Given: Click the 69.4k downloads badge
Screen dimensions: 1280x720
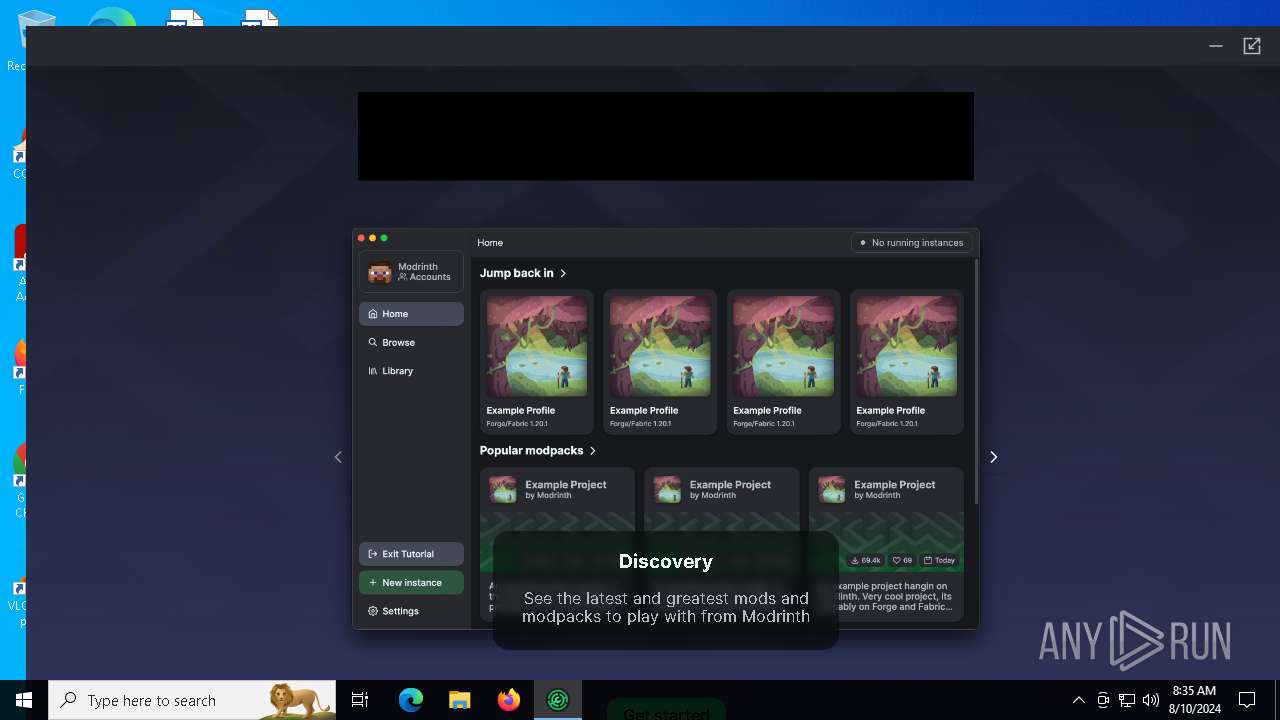Looking at the screenshot, I should coord(865,560).
